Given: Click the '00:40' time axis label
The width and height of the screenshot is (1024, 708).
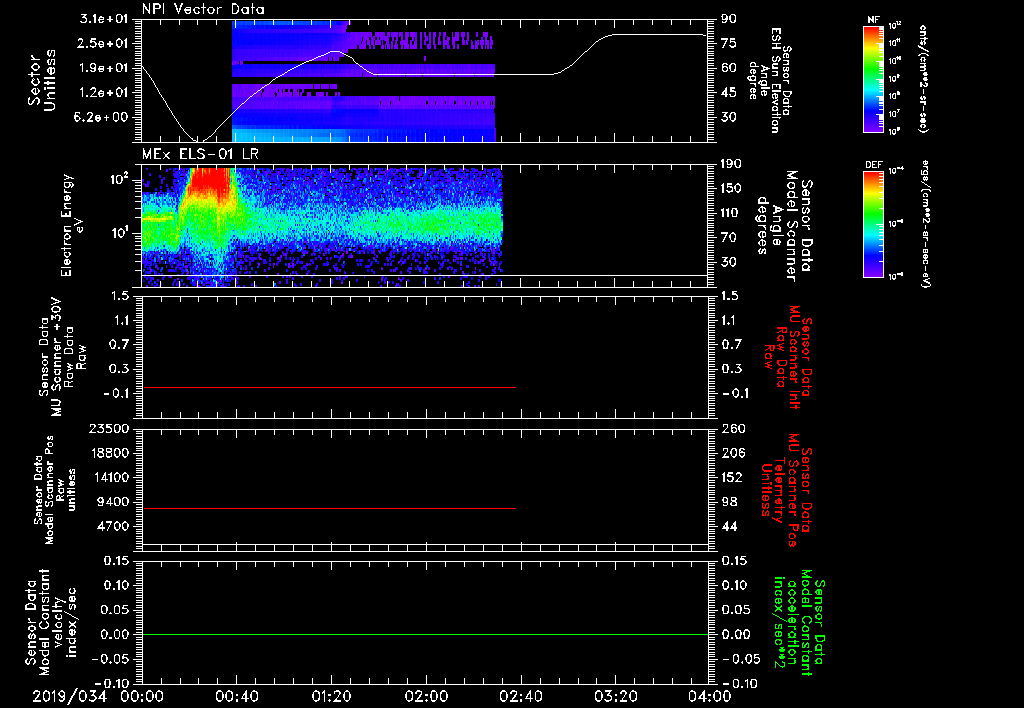Looking at the screenshot, I should click(x=236, y=696).
